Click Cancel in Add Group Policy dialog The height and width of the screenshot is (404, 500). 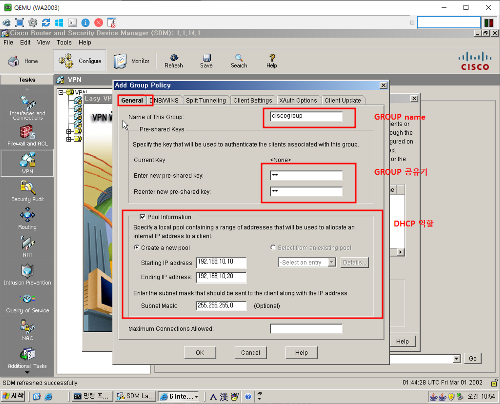tap(251, 352)
